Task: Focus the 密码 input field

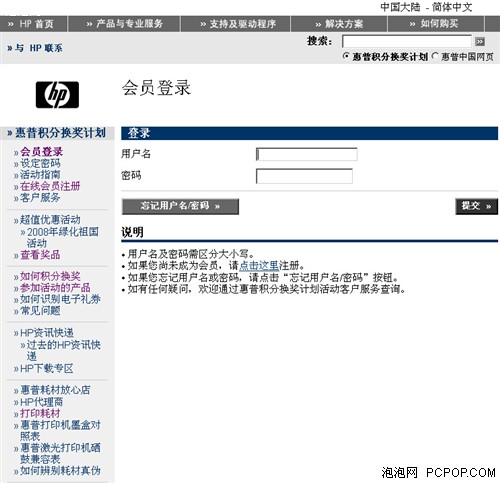Action: pyautogui.click(x=304, y=176)
